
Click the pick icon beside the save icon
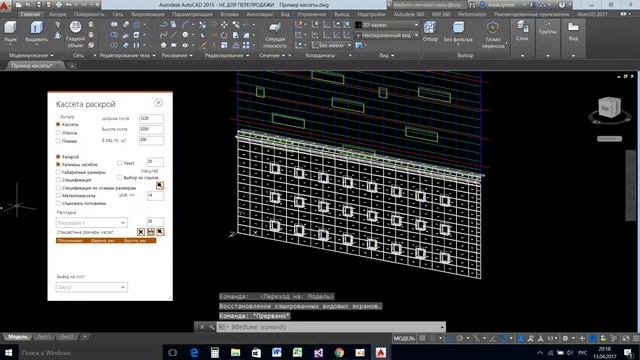click(160, 232)
